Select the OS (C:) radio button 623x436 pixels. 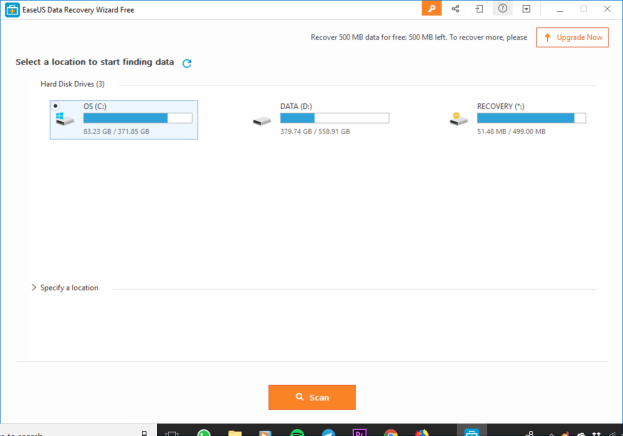click(55, 105)
